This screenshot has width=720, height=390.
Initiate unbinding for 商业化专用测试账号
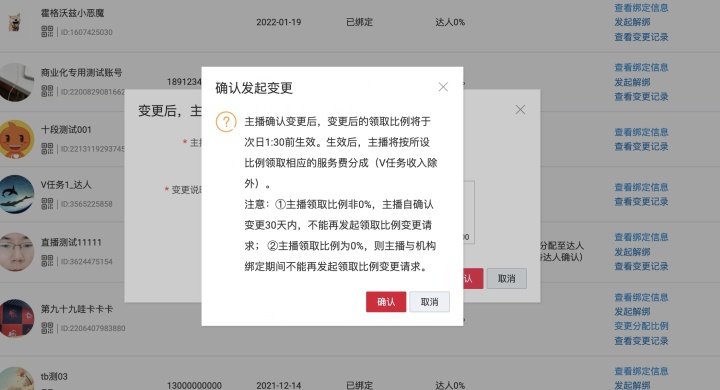pyautogui.click(x=632, y=82)
